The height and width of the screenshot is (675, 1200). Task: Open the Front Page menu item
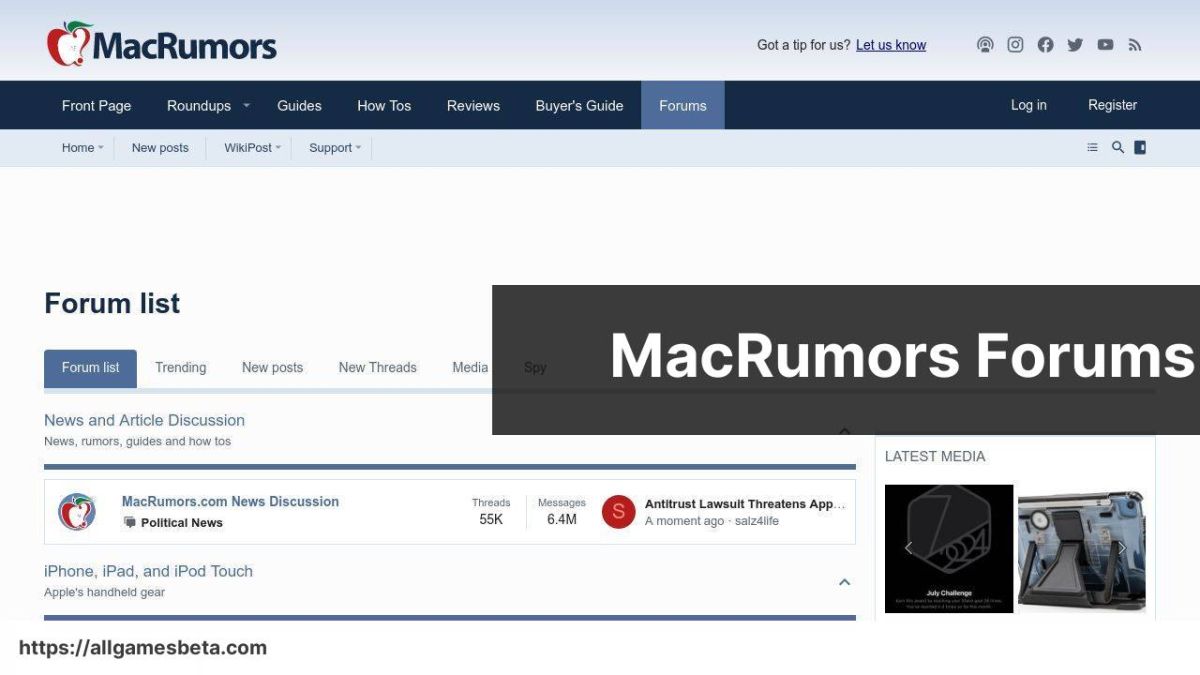(96, 105)
